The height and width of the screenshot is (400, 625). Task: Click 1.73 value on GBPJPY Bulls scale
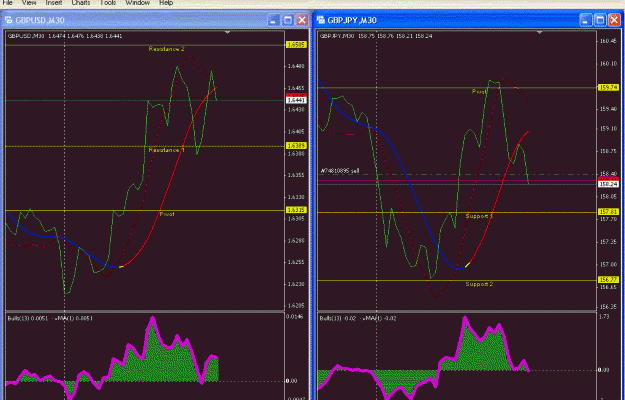[604, 317]
